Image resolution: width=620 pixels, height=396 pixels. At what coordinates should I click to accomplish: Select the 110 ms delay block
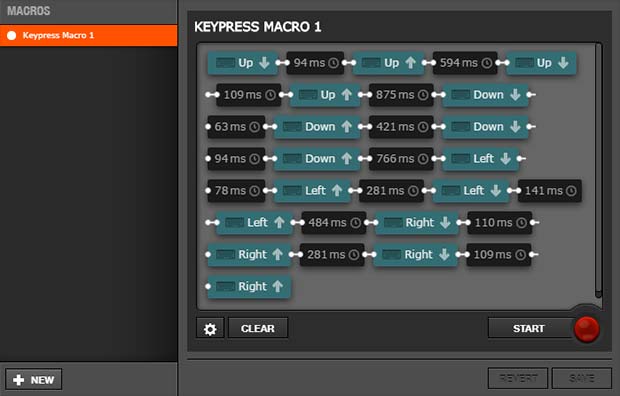[x=500, y=223]
